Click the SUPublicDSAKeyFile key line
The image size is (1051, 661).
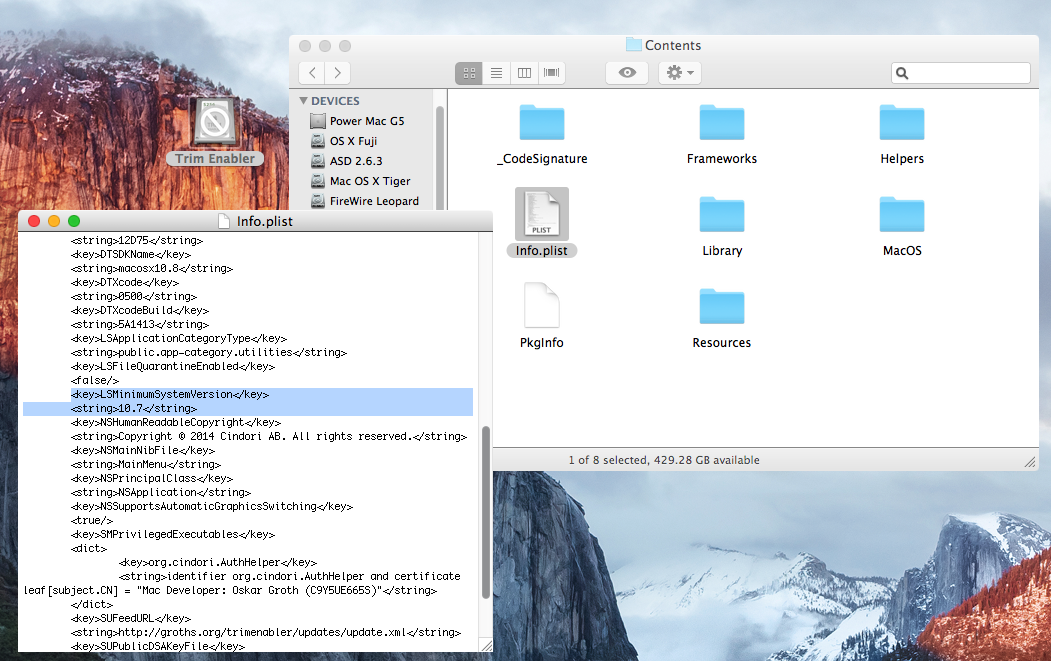coord(158,646)
